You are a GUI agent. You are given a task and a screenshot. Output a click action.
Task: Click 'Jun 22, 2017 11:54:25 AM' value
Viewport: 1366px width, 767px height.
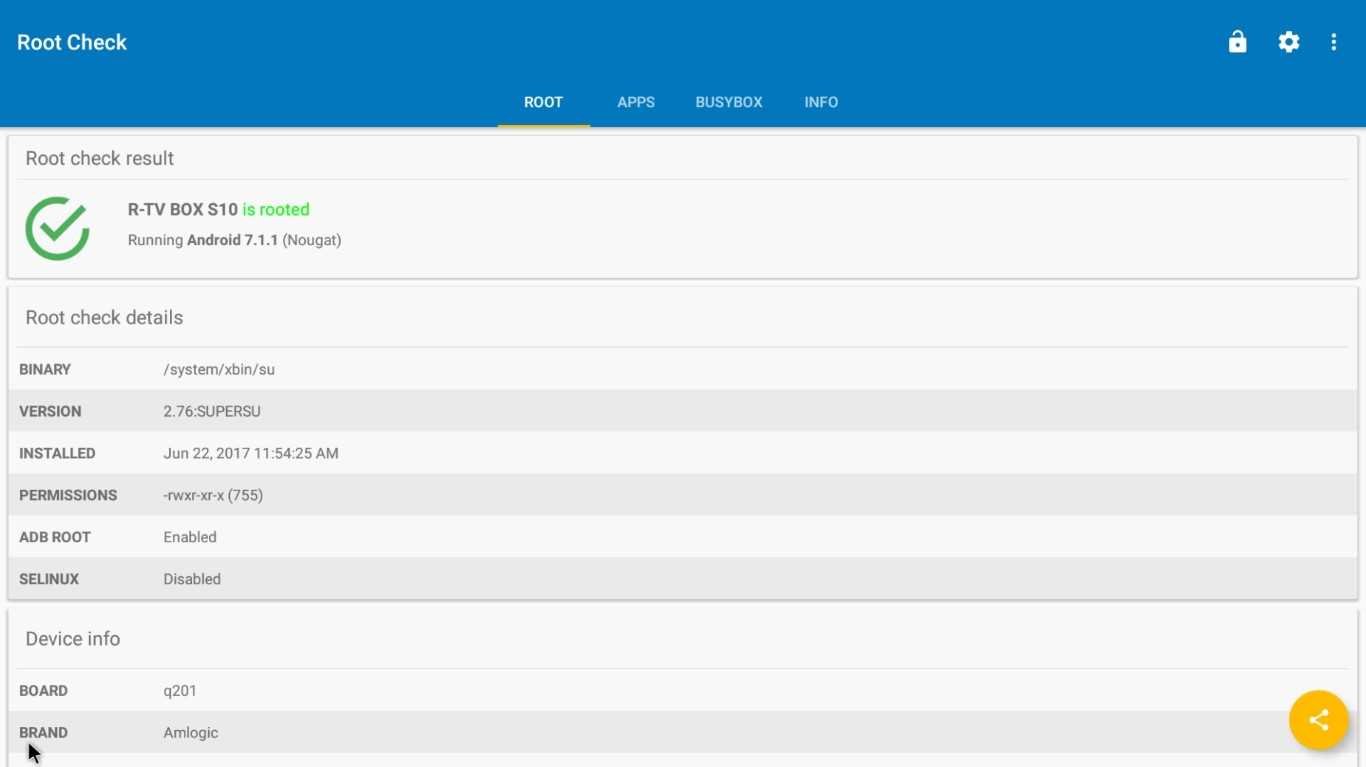(251, 453)
